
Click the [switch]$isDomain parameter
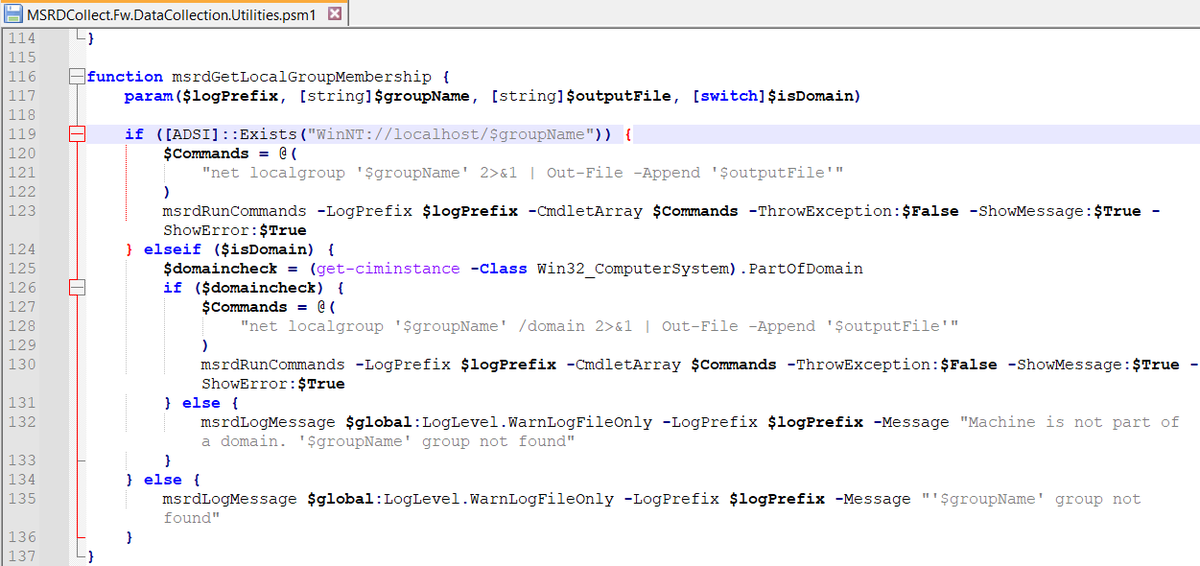tap(774, 96)
